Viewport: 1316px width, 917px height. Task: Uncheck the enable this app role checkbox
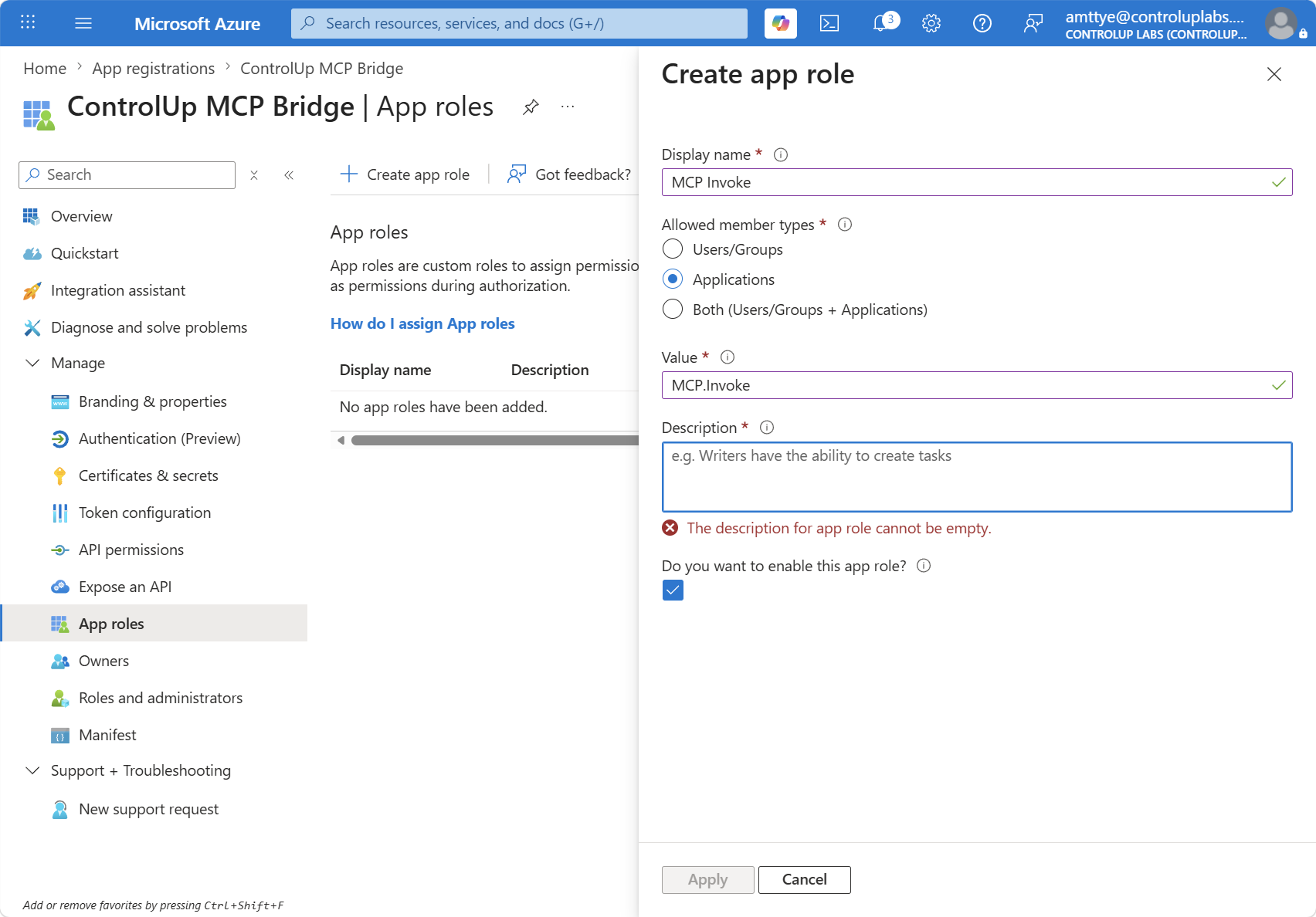click(x=673, y=590)
